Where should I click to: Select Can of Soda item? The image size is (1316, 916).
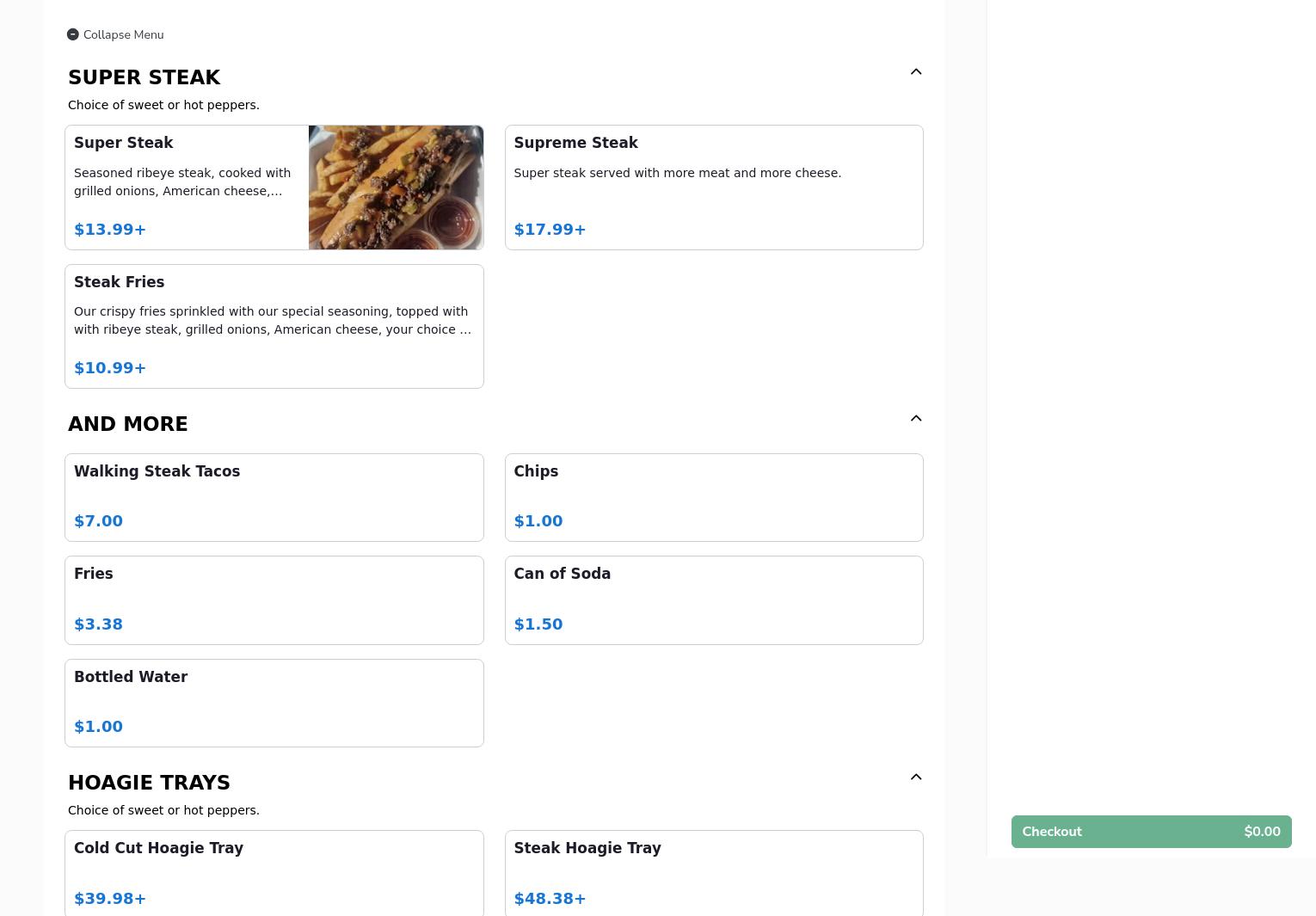(x=713, y=599)
